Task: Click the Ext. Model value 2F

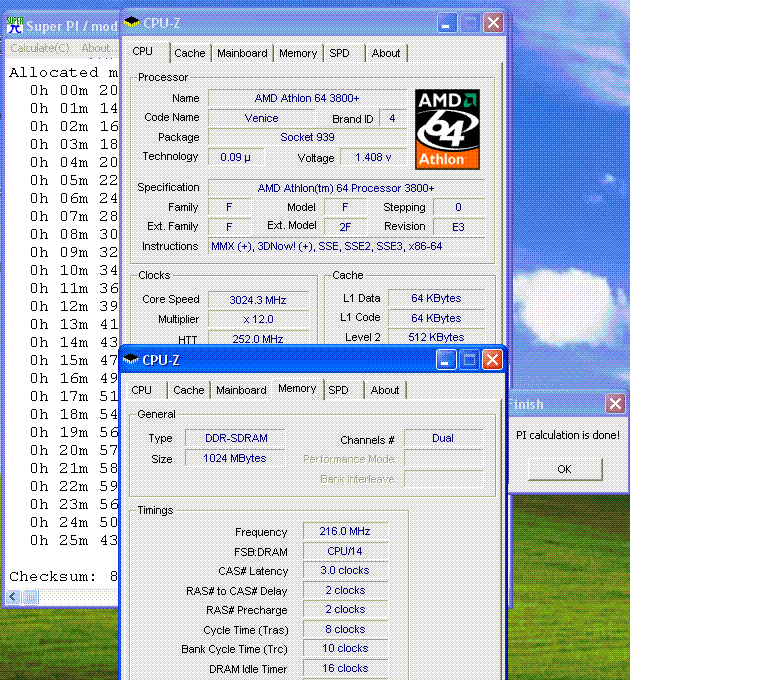Action: pyautogui.click(x=345, y=227)
